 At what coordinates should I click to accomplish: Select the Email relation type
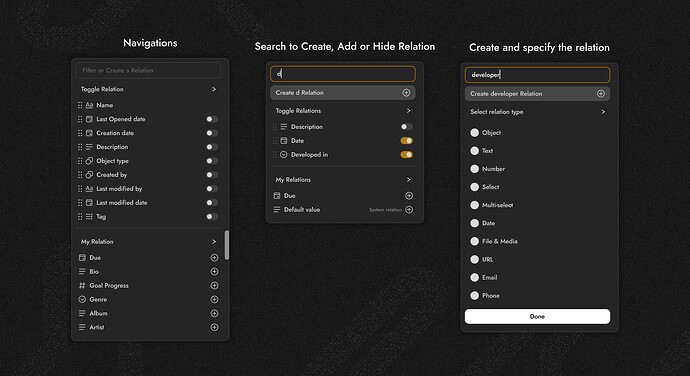click(474, 277)
